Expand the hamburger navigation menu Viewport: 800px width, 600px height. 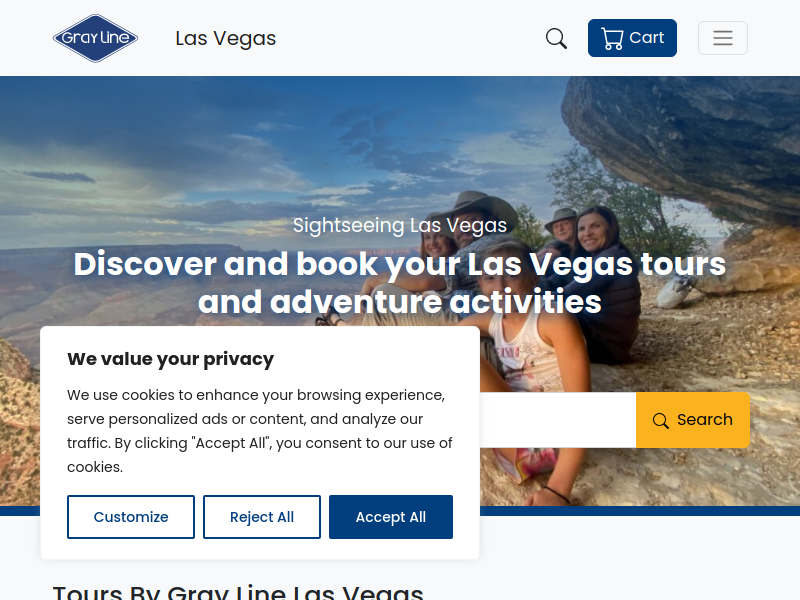tap(722, 38)
